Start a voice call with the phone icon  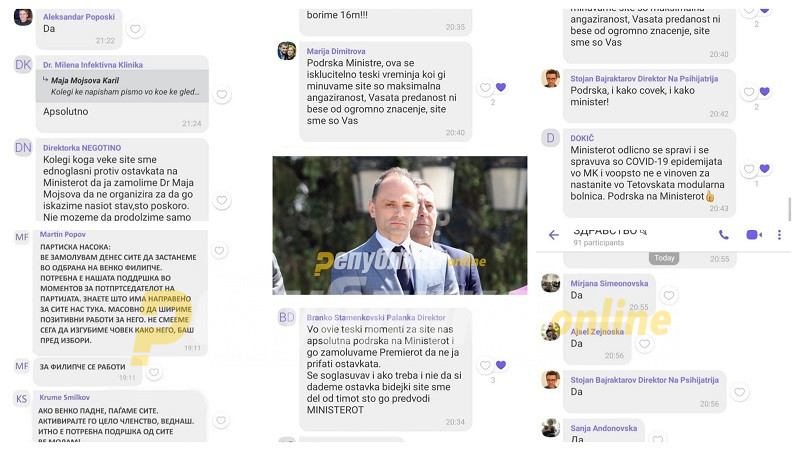[x=723, y=235]
